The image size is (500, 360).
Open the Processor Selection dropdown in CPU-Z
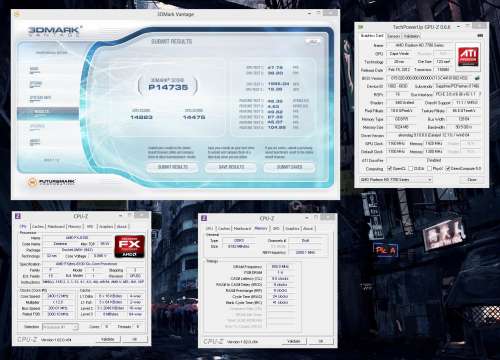pyautogui.click(x=60, y=327)
